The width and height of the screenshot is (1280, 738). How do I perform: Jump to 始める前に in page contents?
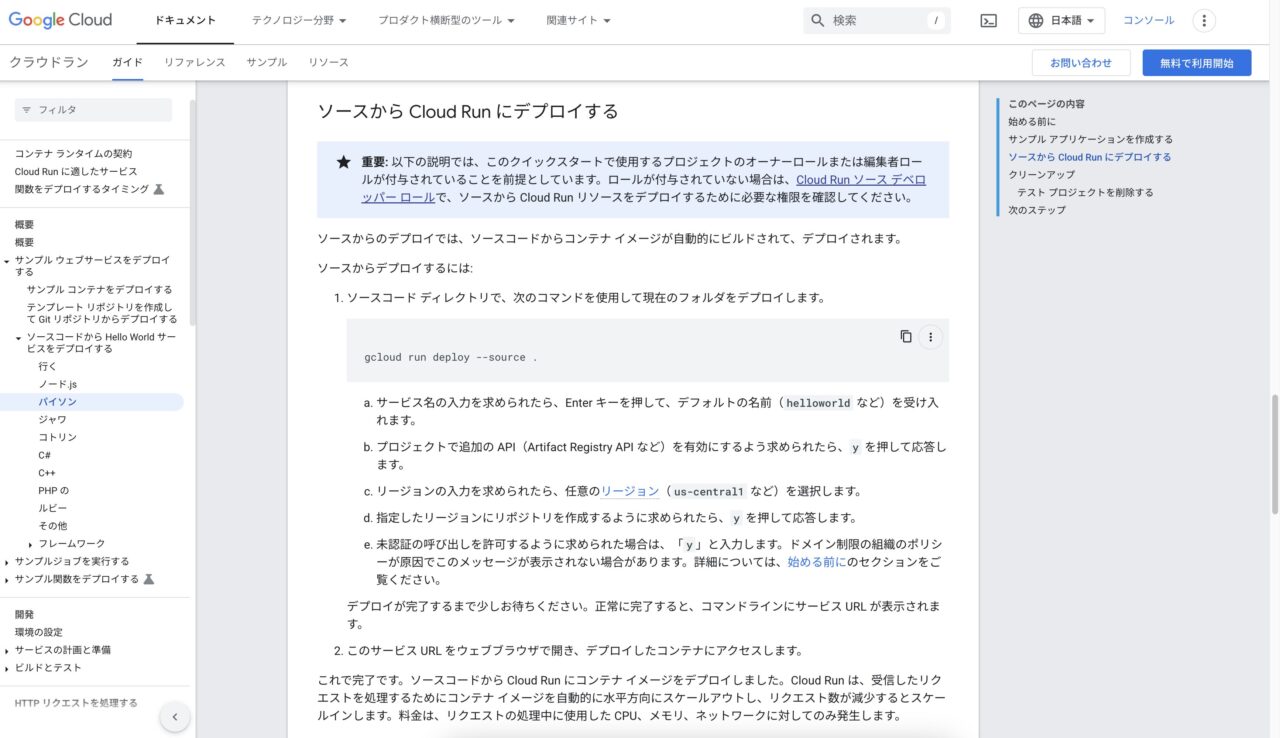click(x=1031, y=121)
